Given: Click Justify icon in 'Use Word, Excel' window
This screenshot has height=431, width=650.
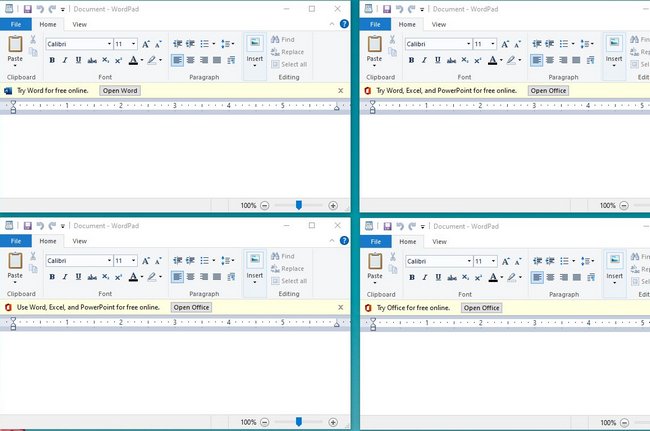Looking at the screenshot, I should tap(217, 277).
